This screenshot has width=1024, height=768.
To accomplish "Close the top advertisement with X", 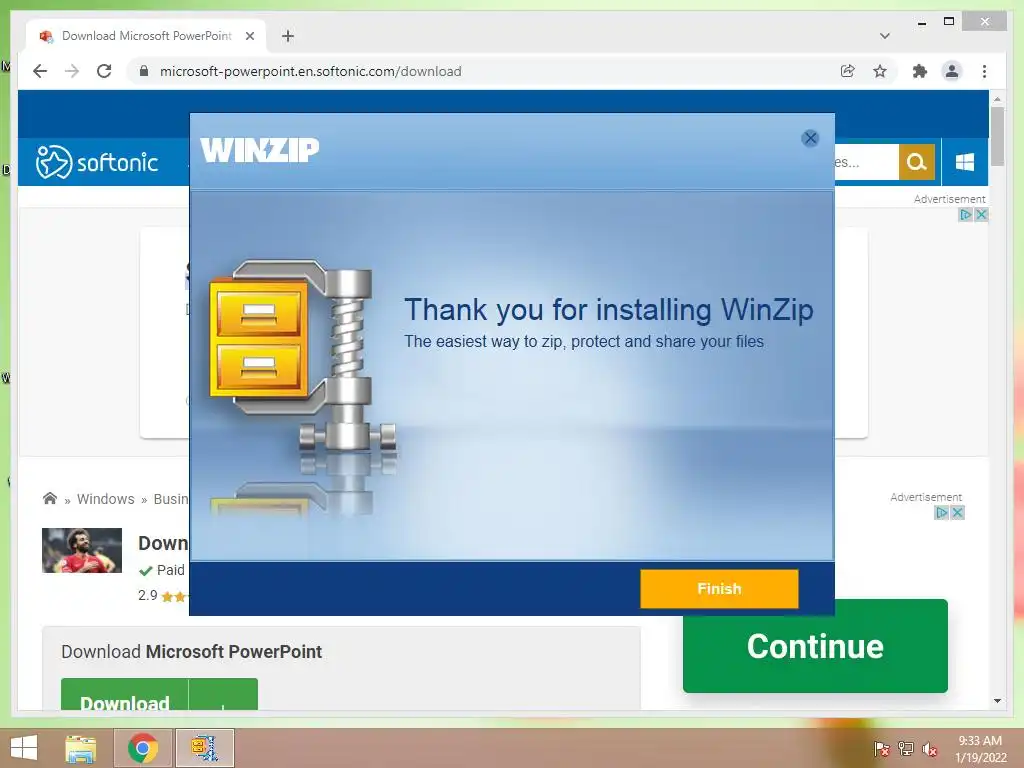I will pos(980,214).
